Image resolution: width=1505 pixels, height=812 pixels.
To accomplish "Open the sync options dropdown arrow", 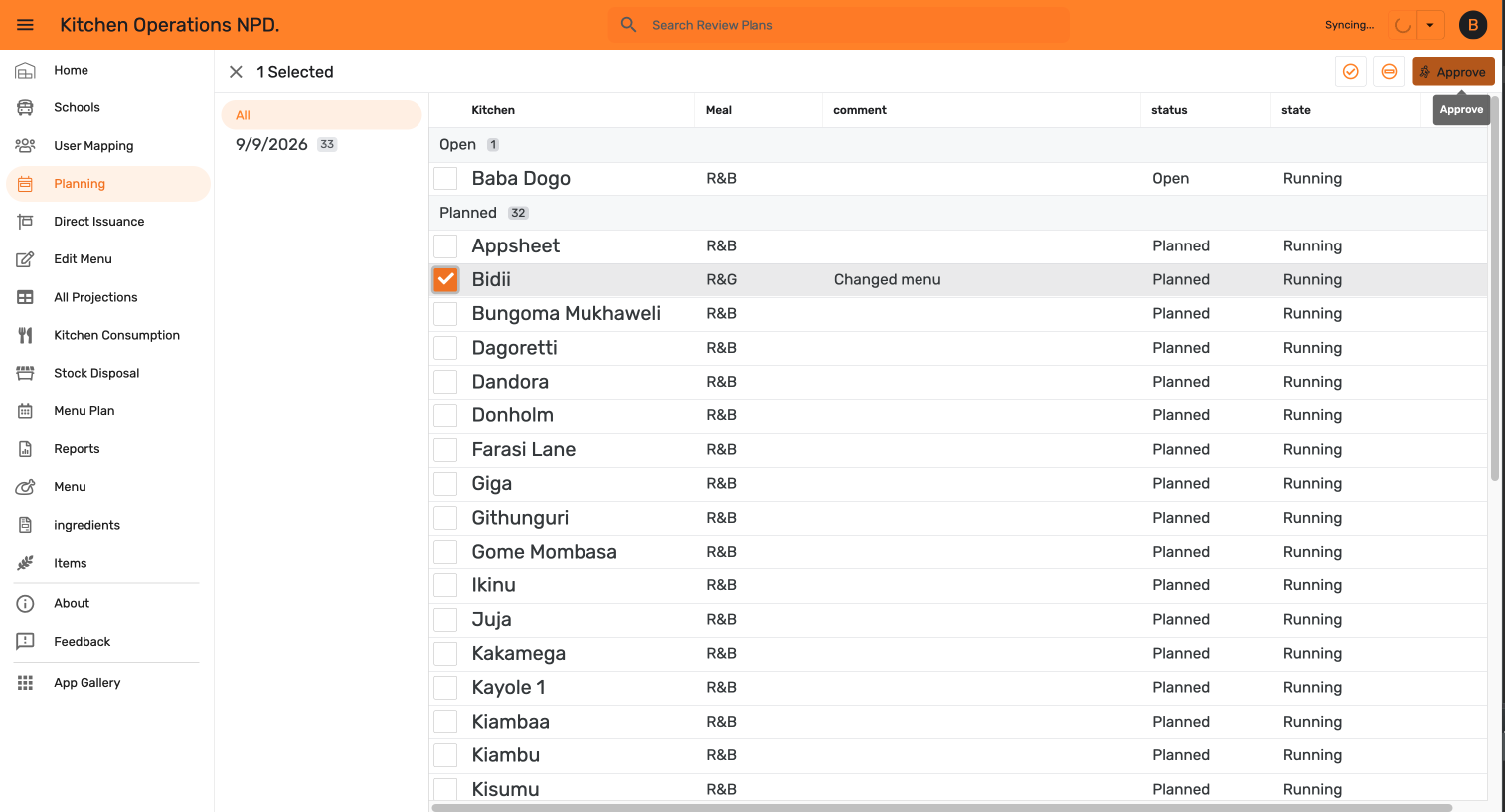I will (x=1430, y=25).
